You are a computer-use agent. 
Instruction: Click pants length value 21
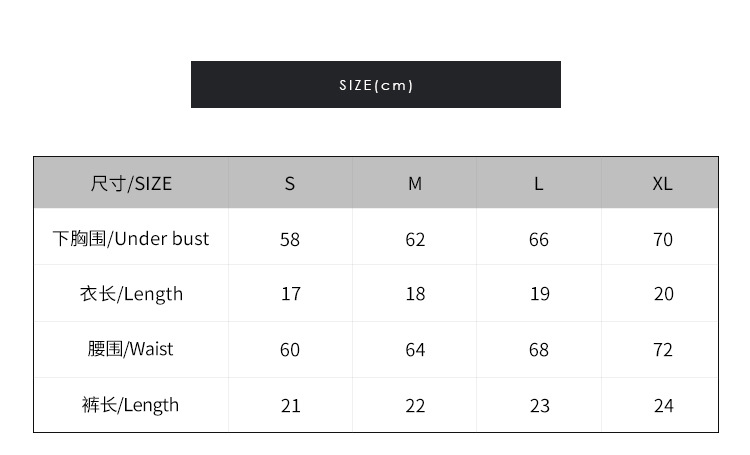290,405
